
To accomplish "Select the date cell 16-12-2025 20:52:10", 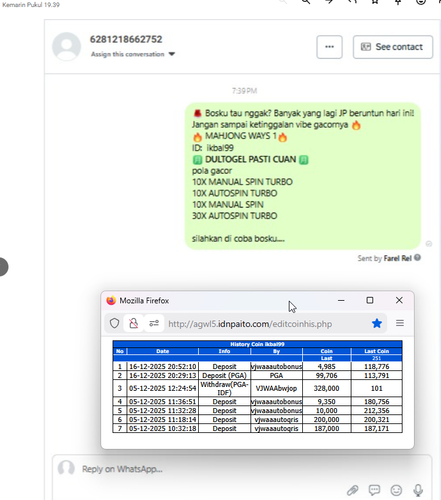I will point(163,366).
